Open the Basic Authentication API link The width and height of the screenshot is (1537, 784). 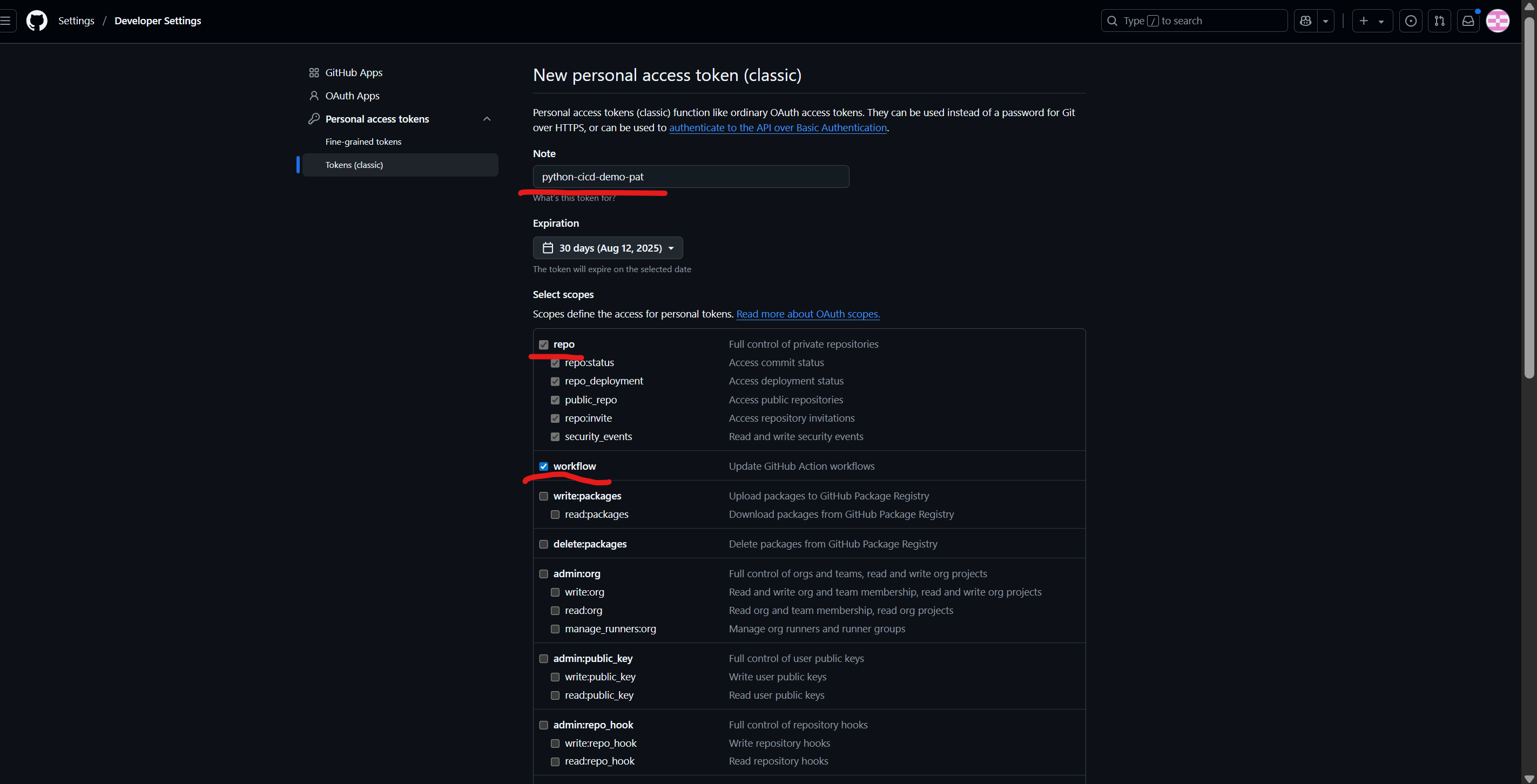778,127
